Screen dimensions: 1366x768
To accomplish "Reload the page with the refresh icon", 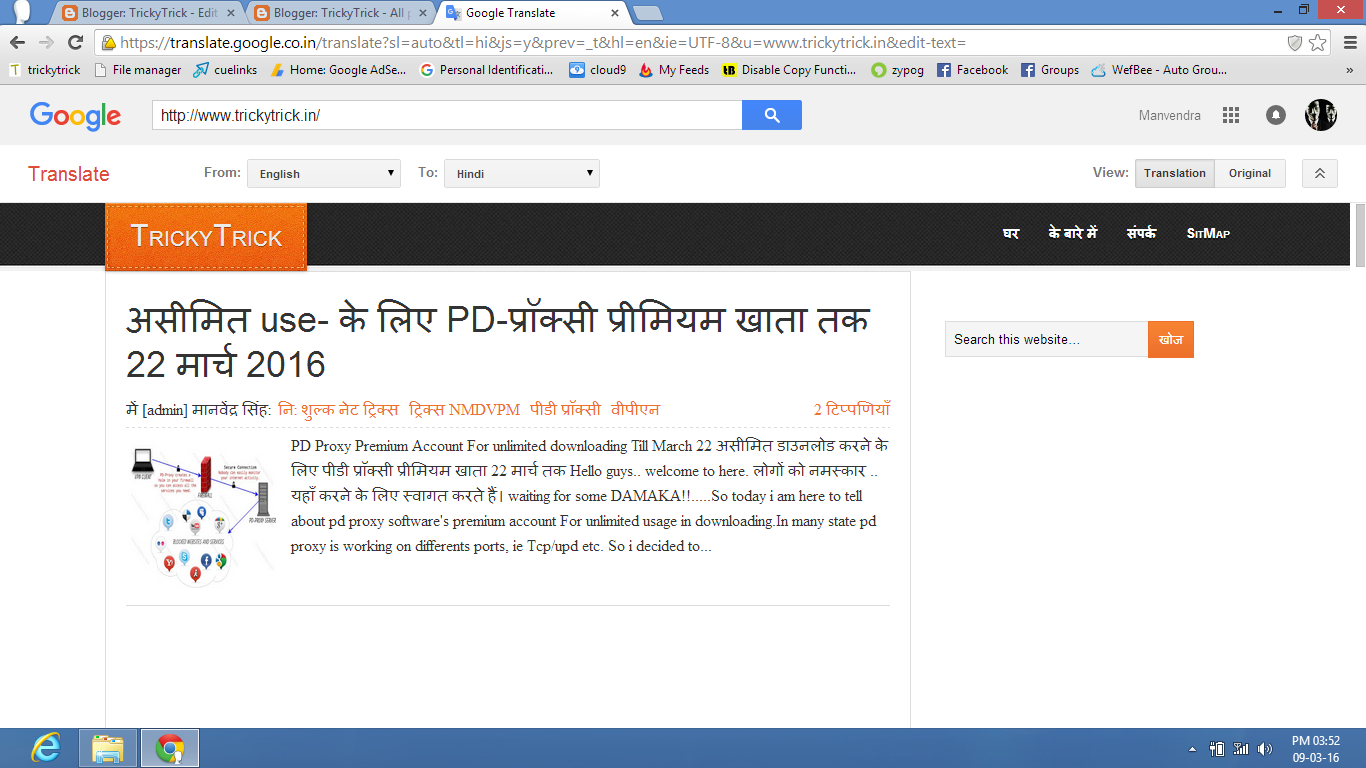I will click(75, 43).
